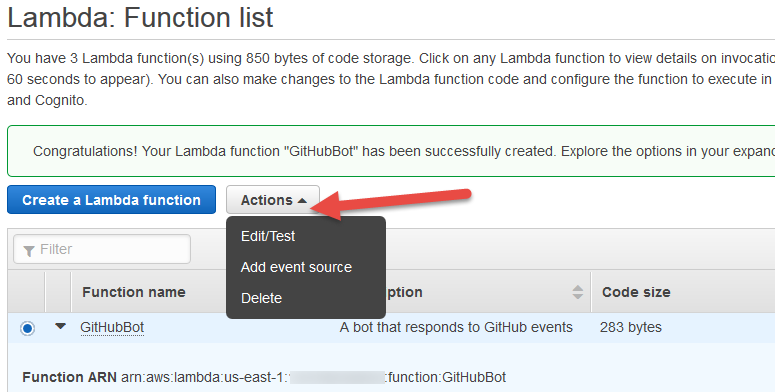775x392 pixels.
Task: Click the funnel icon in Filter box
Action: click(29, 251)
